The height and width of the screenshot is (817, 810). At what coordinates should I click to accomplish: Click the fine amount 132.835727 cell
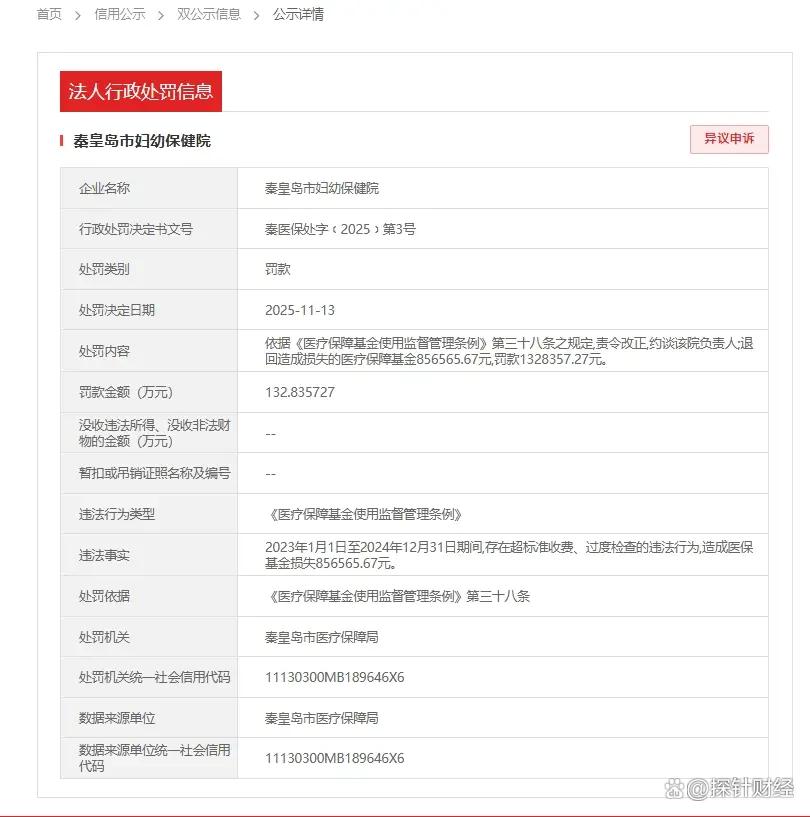point(300,392)
